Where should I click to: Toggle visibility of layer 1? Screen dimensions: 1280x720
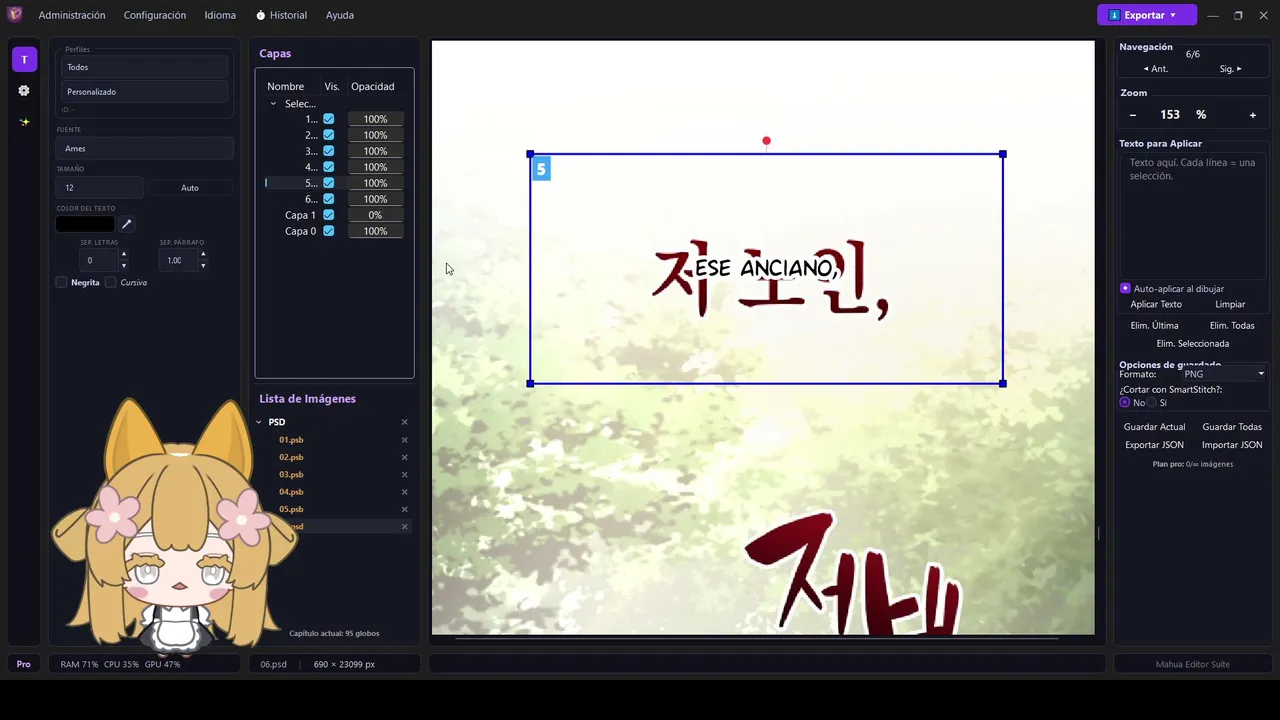click(328, 119)
